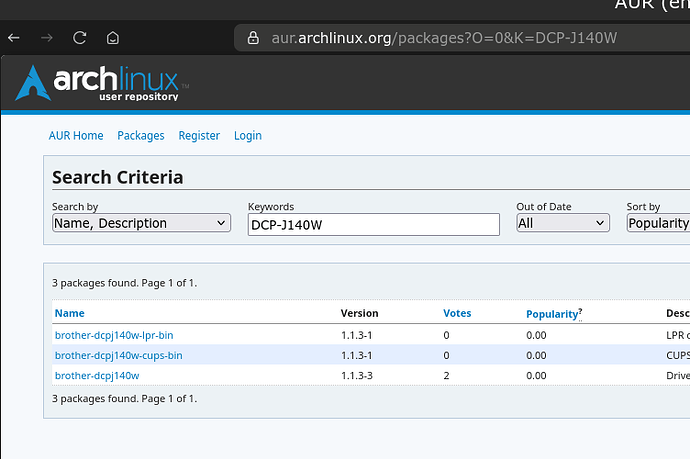Open brother-dcpj140w package link

click(97, 375)
